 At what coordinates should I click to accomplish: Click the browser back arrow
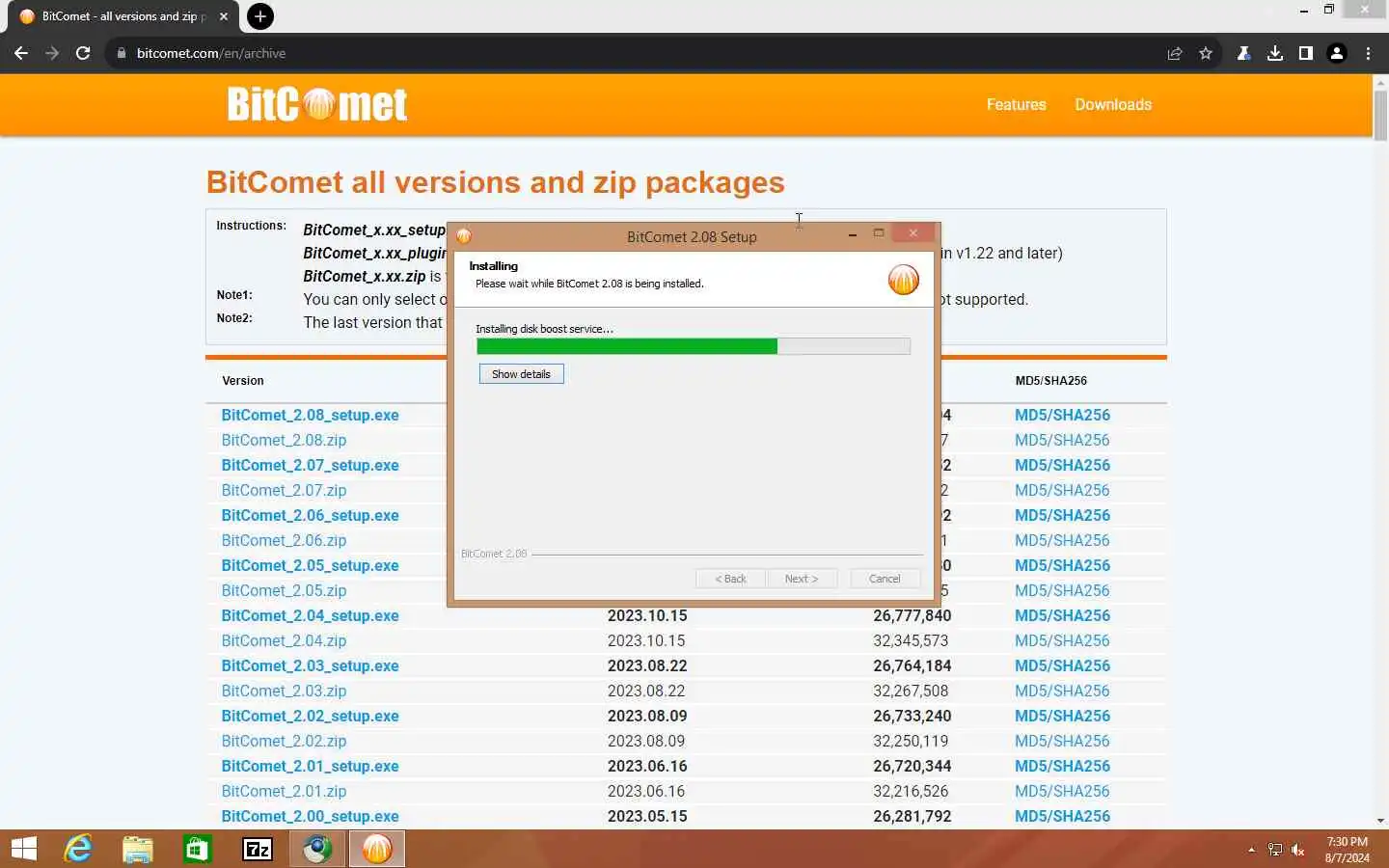(21, 53)
